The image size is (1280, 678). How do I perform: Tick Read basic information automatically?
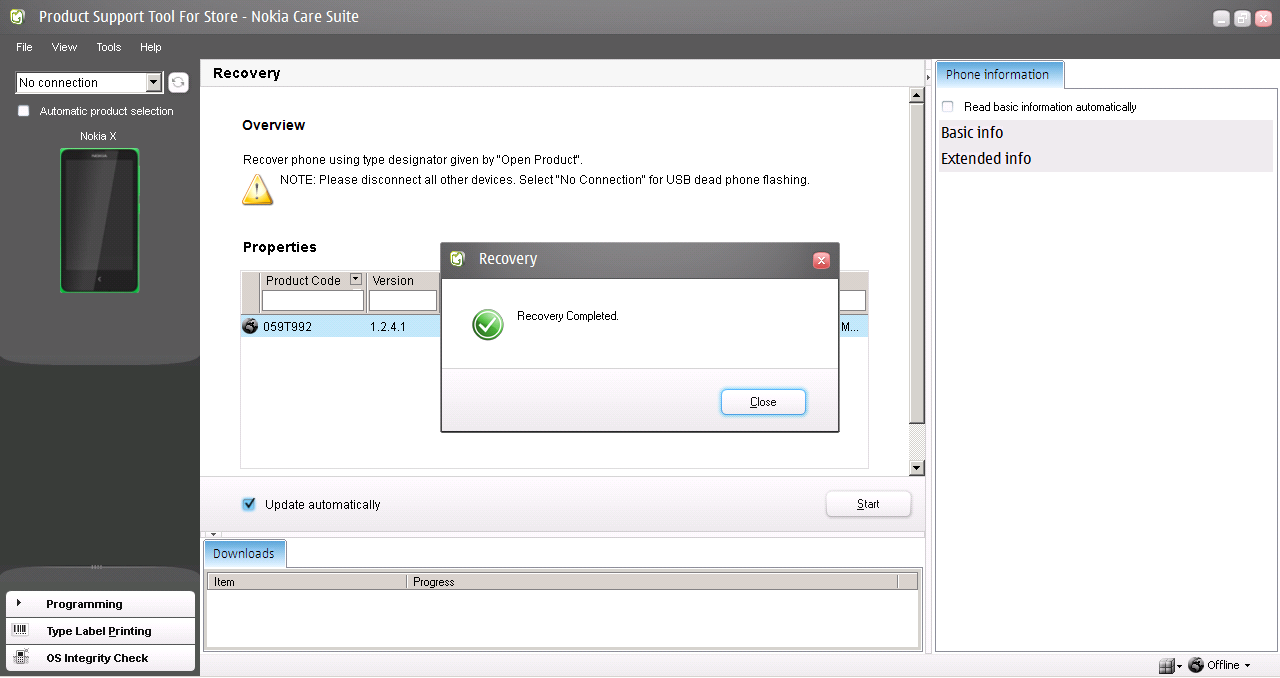tap(947, 107)
